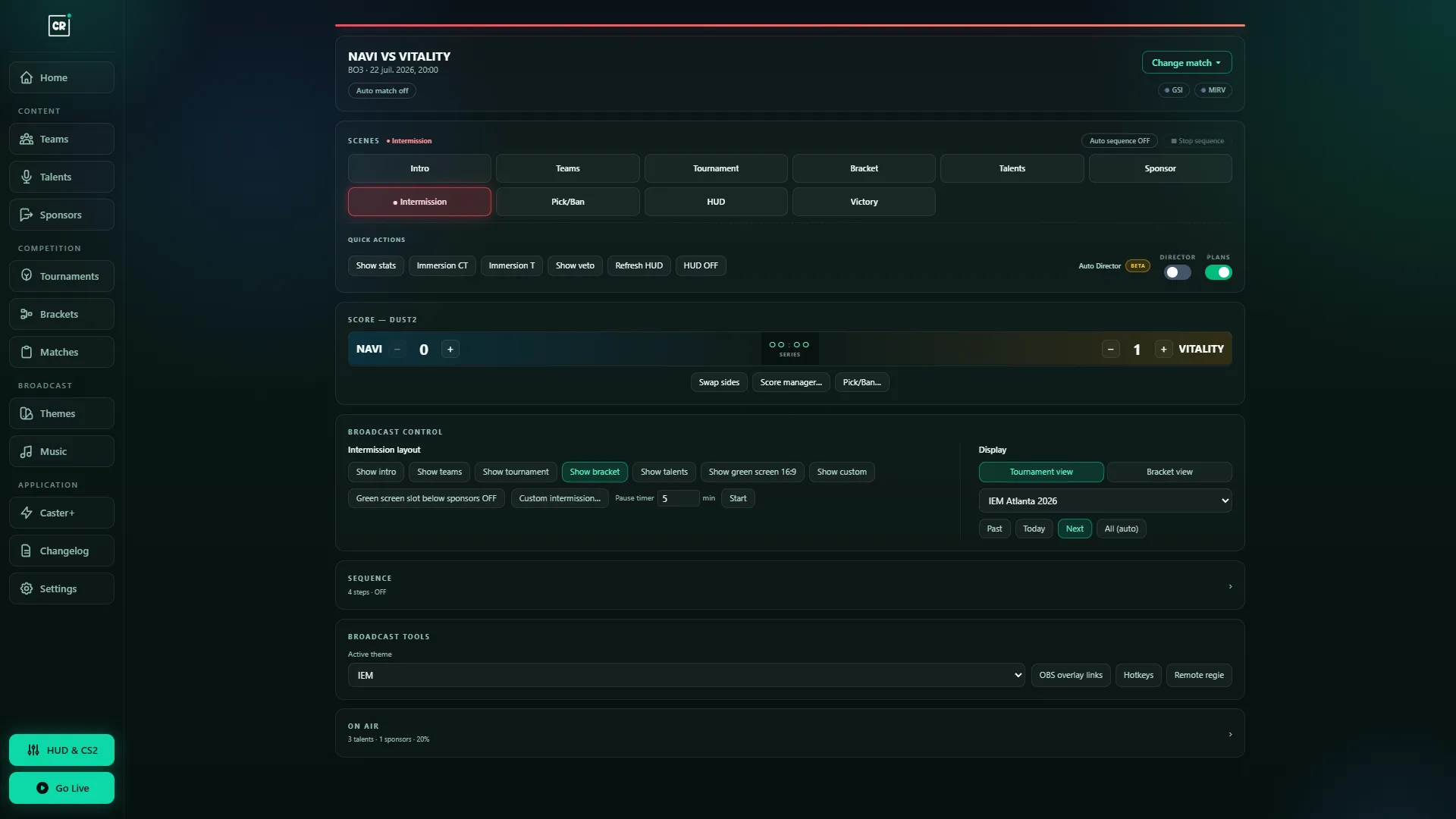Decrease VITALITY score with minus

coord(1110,349)
